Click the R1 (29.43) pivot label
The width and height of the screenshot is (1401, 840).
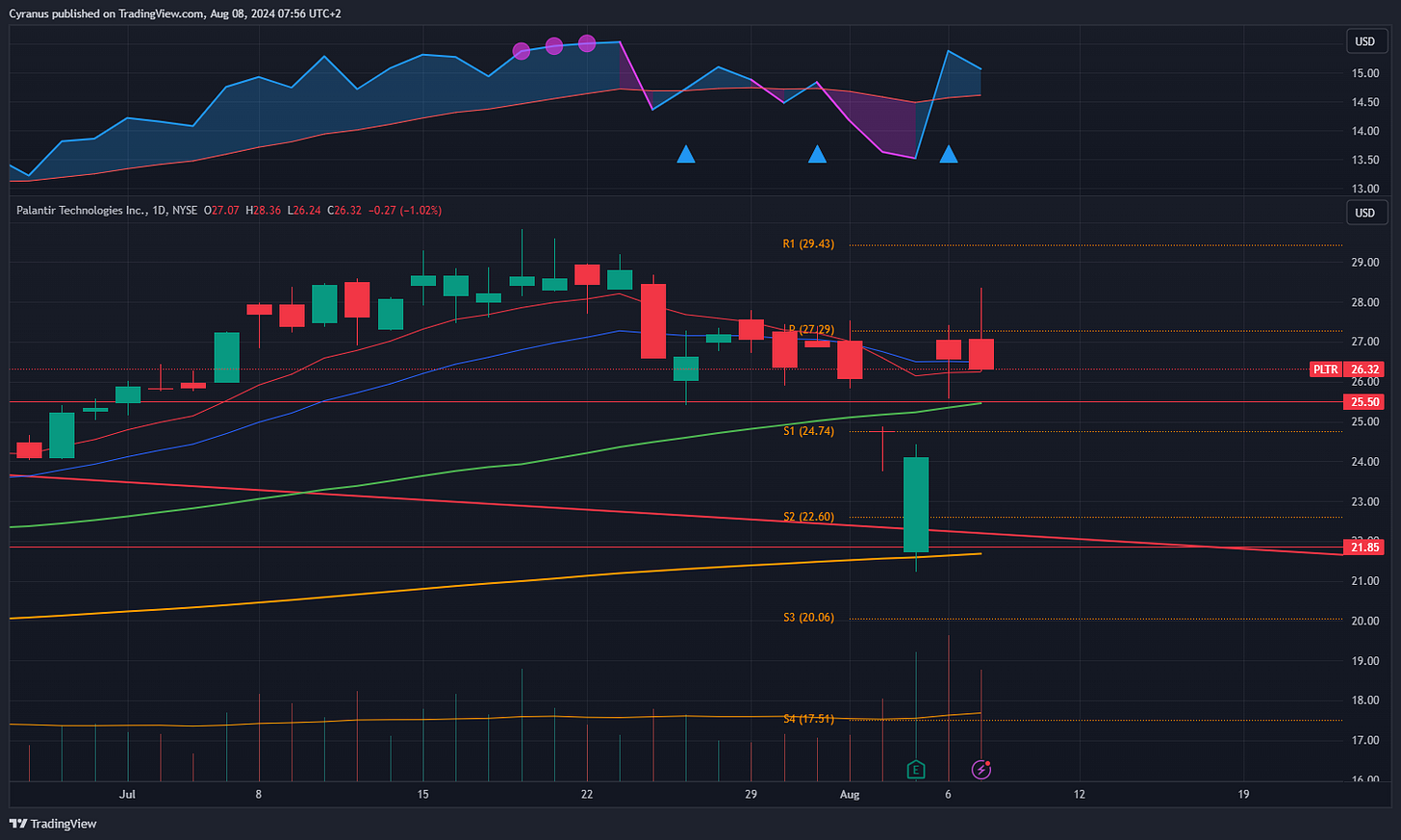click(808, 244)
